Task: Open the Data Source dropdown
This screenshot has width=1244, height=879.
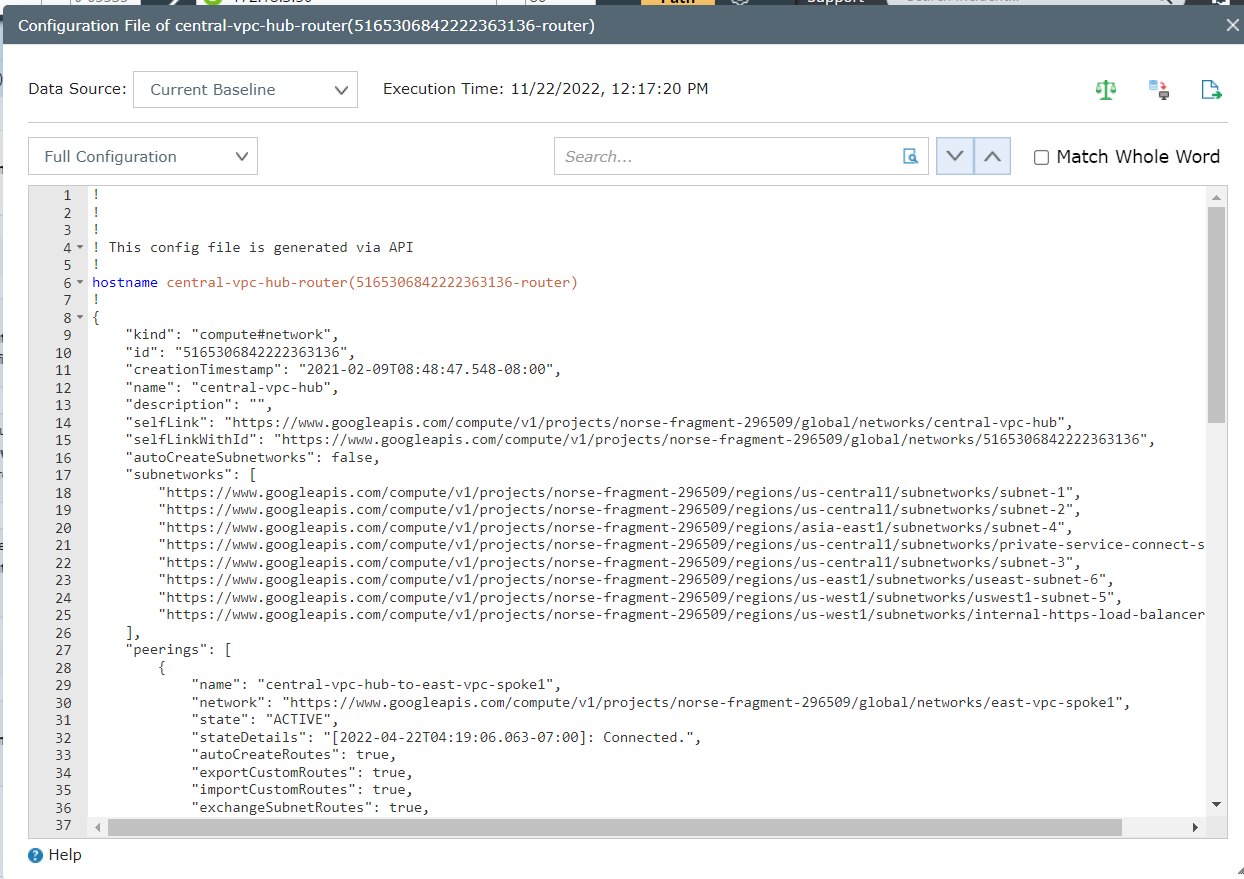Action: point(245,89)
